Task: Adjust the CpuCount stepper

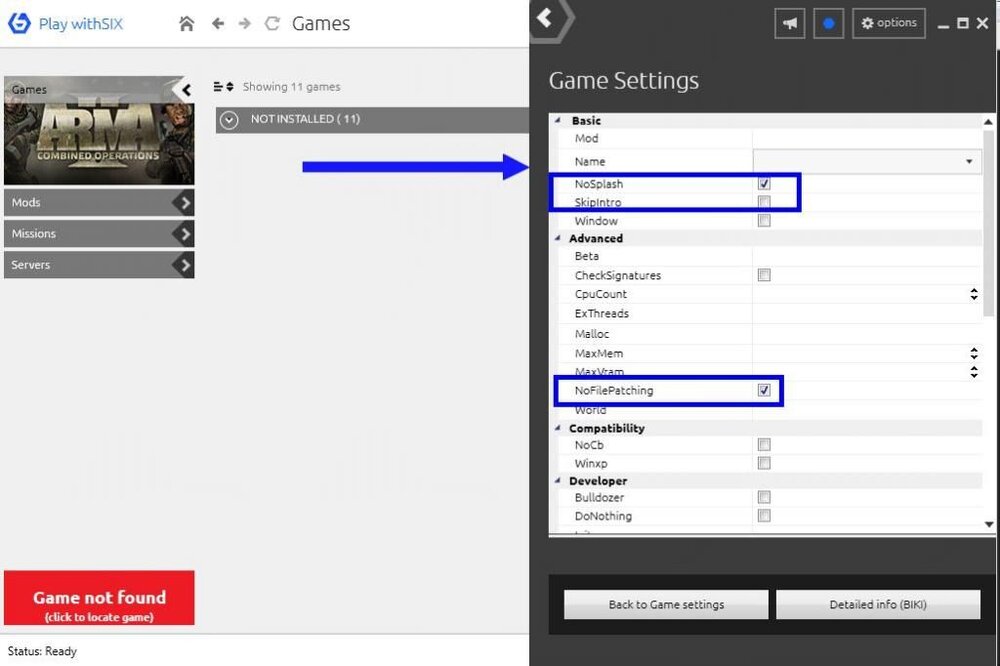Action: (x=974, y=294)
